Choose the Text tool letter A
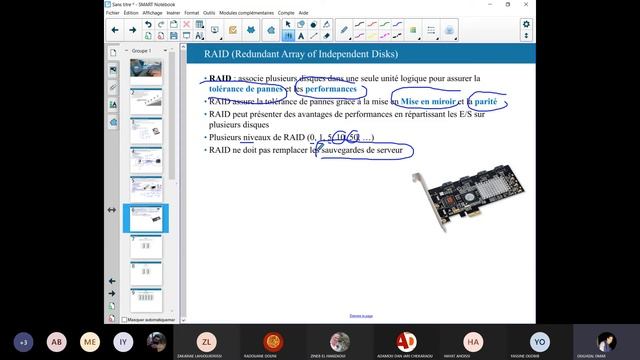 (x=301, y=36)
